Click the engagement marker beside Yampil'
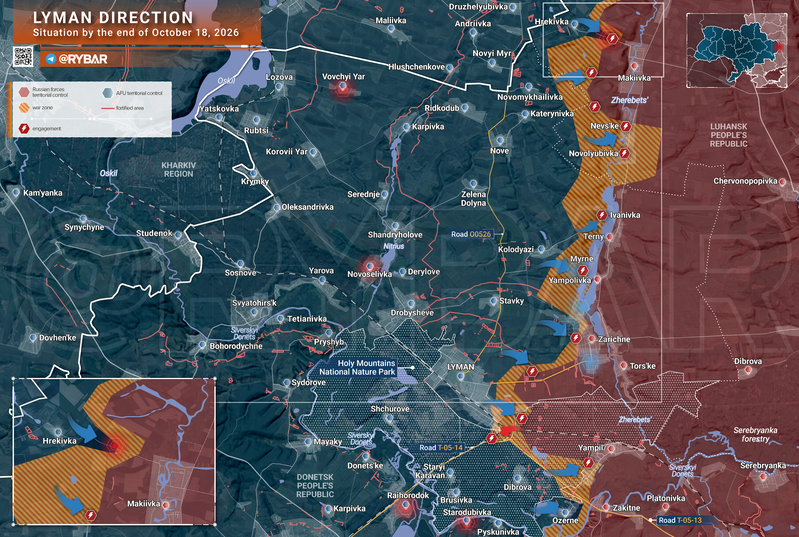The image size is (799, 537). tap(588, 463)
